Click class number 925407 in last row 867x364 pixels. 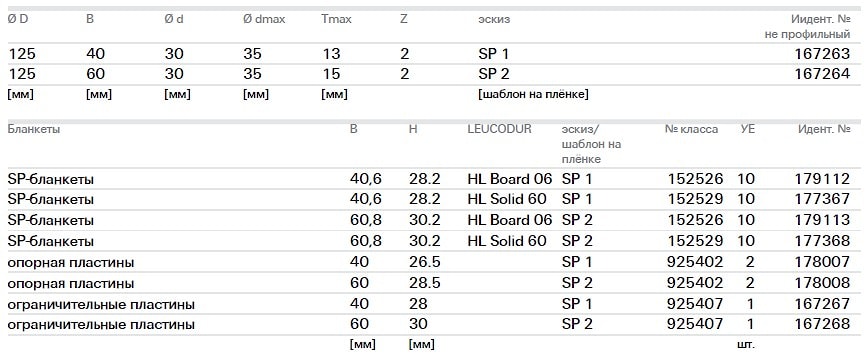[695, 325]
